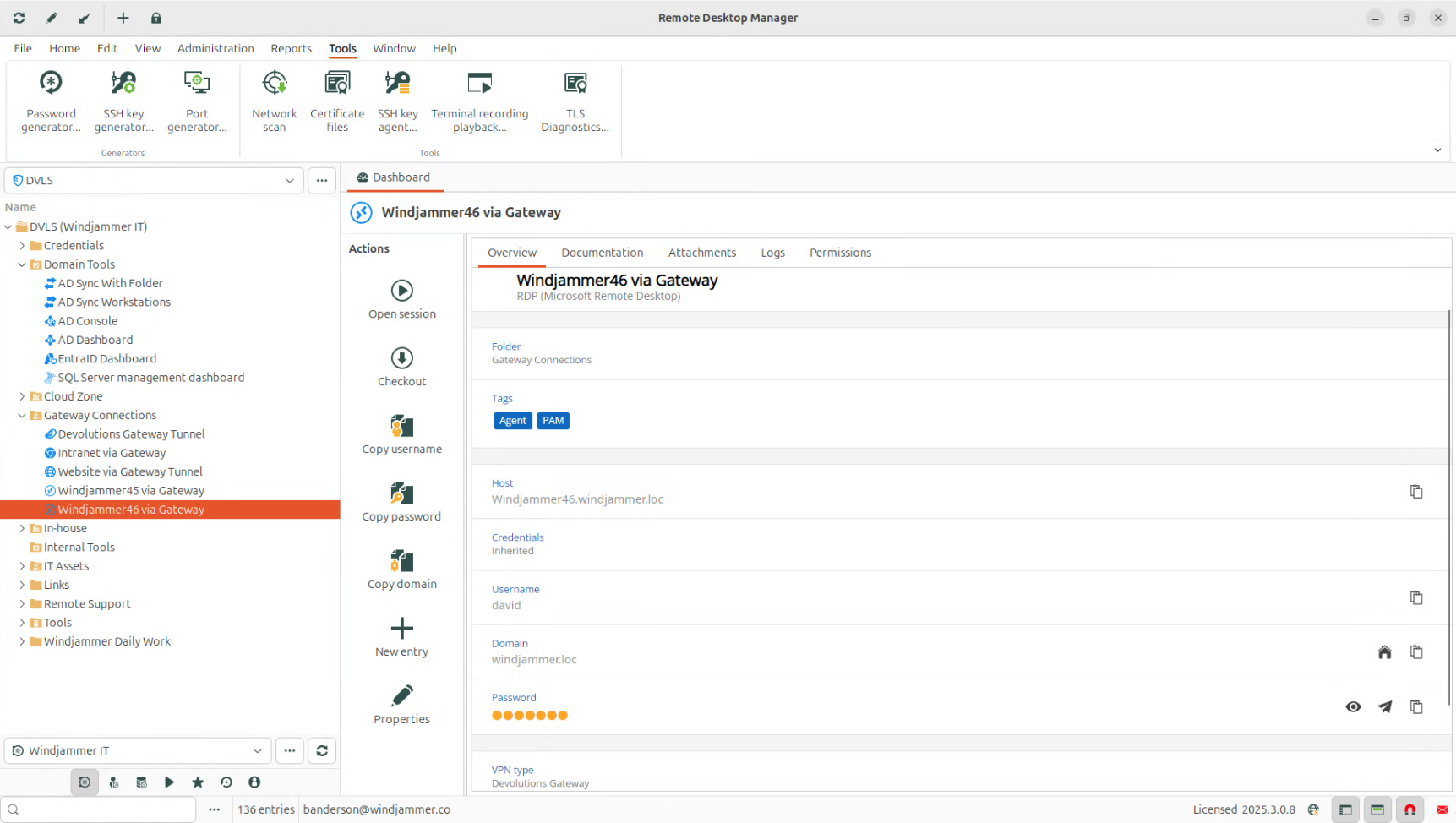Open the entry Properties

point(401,705)
